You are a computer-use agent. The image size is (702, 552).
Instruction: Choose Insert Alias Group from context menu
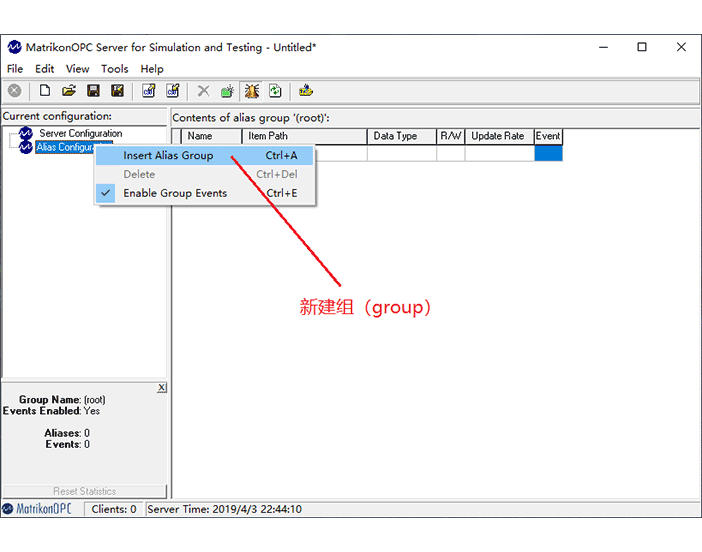tap(205, 155)
